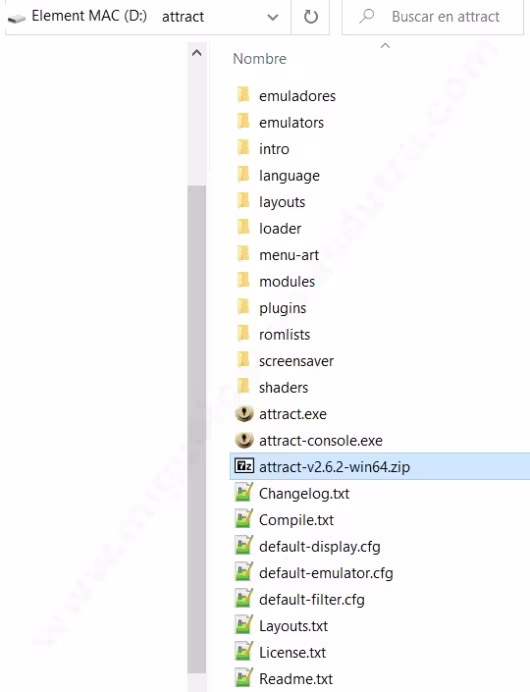Screen dimensions: 530x692
Task: Select the intro folder icon
Action: [x=244, y=148]
